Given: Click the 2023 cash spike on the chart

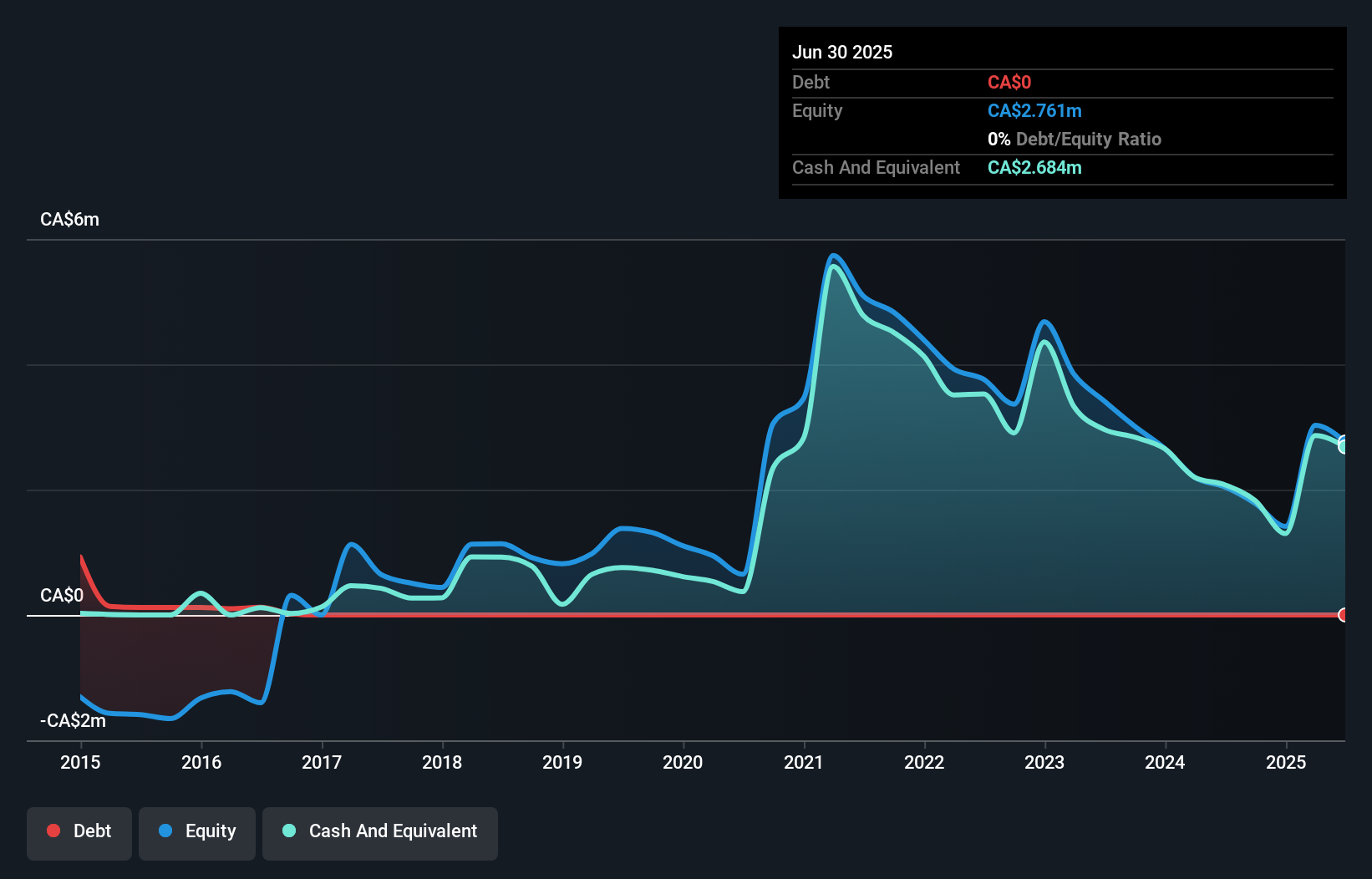Looking at the screenshot, I should (1043, 339).
